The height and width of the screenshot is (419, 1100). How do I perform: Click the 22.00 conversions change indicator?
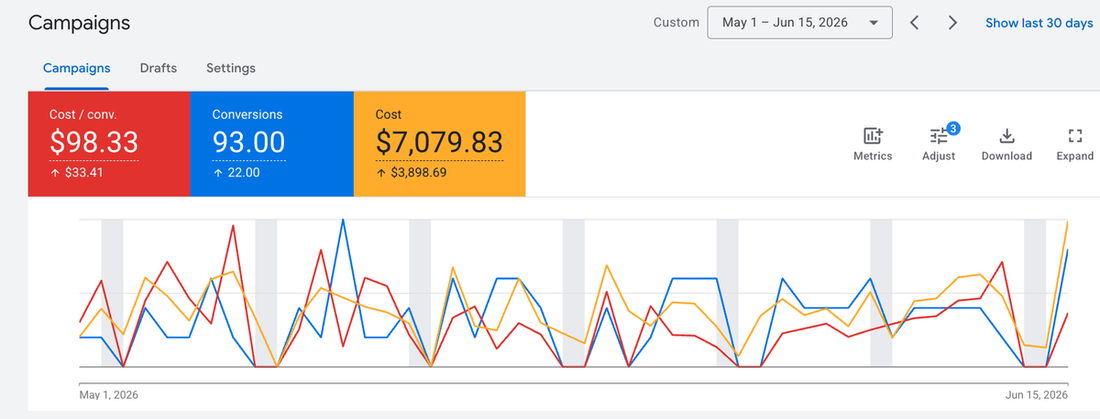coord(236,173)
